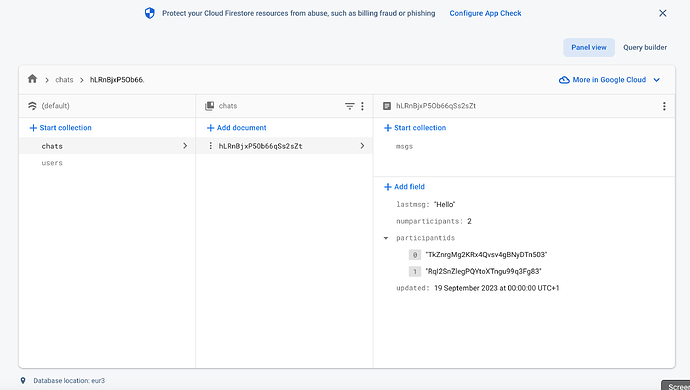Expand the More in Google Cloud dropdown
The width and height of the screenshot is (690, 390).
point(657,80)
